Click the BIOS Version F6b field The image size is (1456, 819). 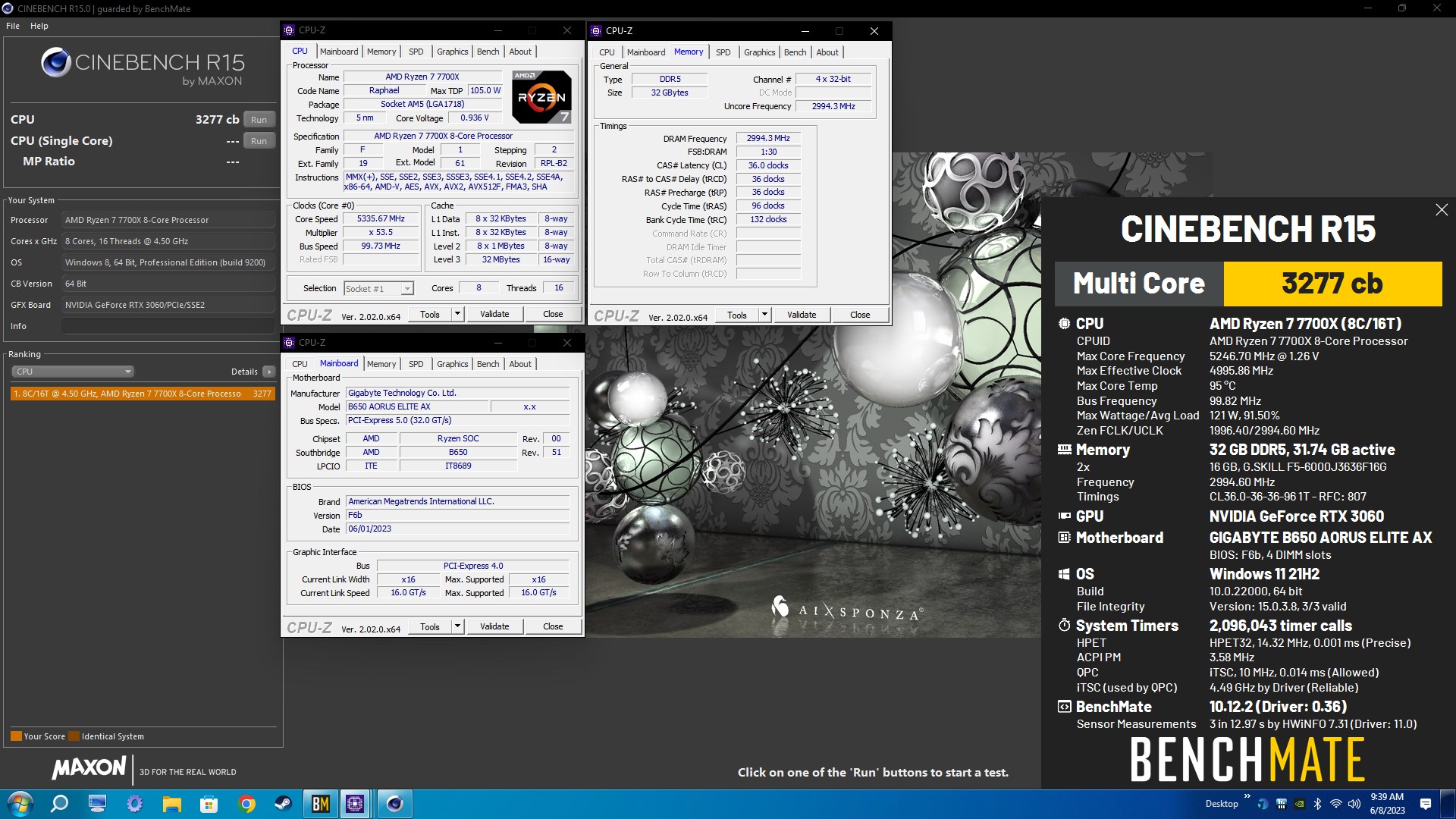pos(458,515)
